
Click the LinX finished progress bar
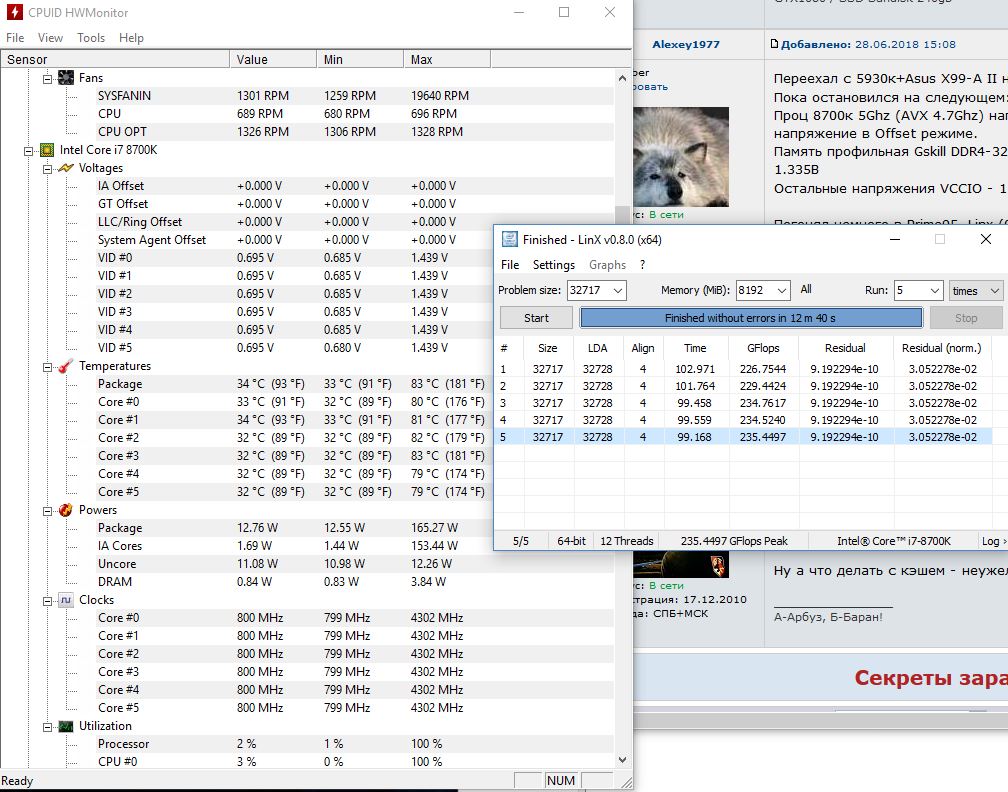[x=751, y=318]
